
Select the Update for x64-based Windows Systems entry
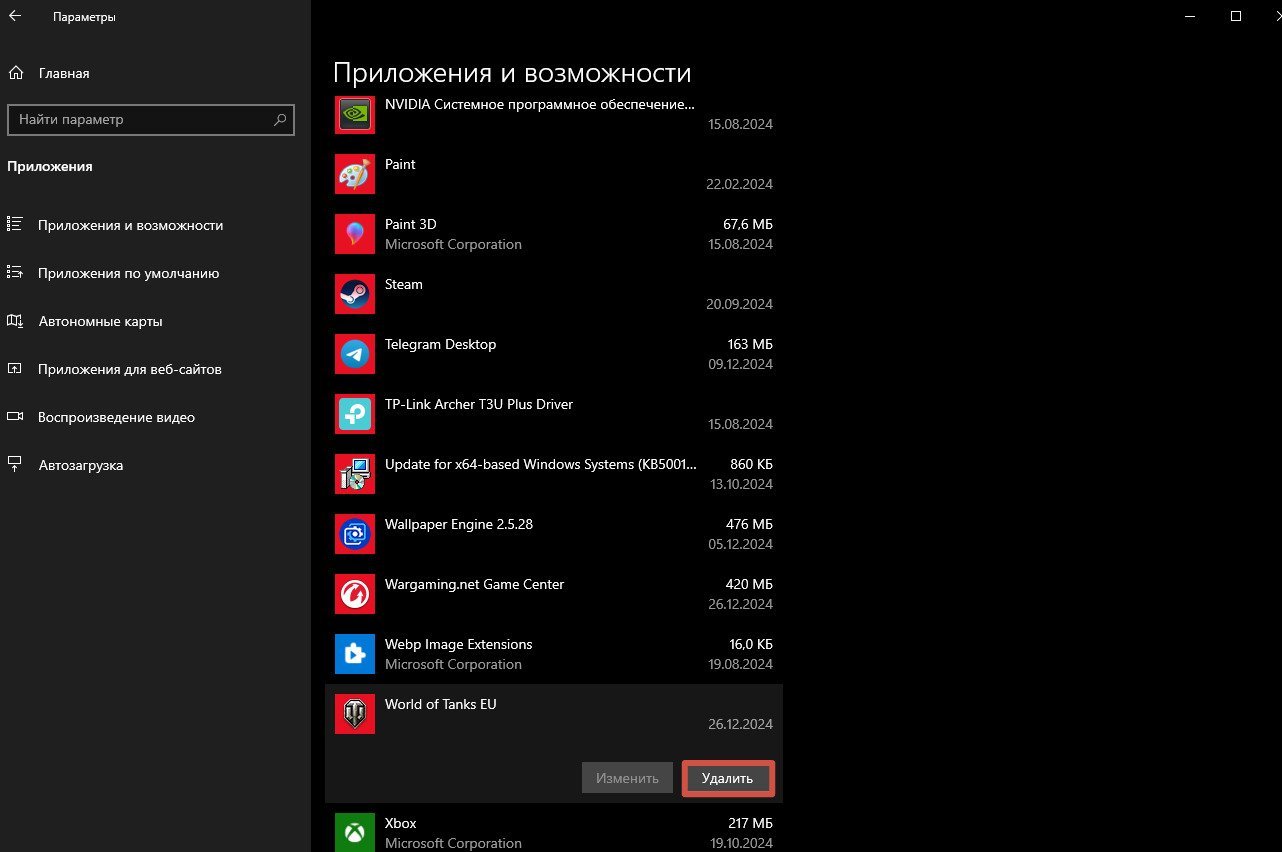pyautogui.click(x=554, y=474)
